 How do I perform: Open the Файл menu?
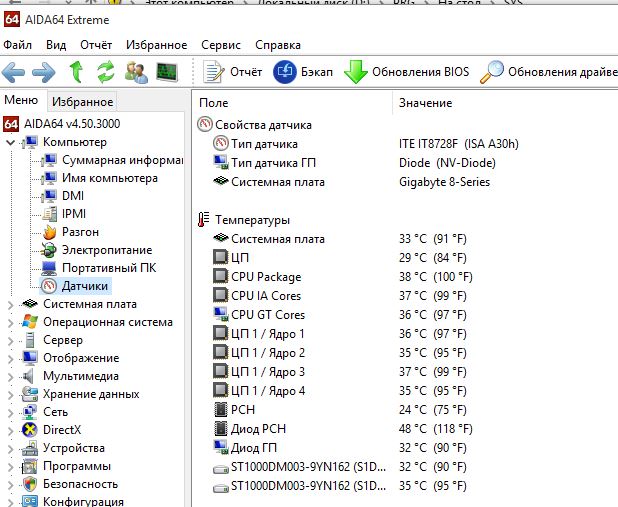[17, 45]
